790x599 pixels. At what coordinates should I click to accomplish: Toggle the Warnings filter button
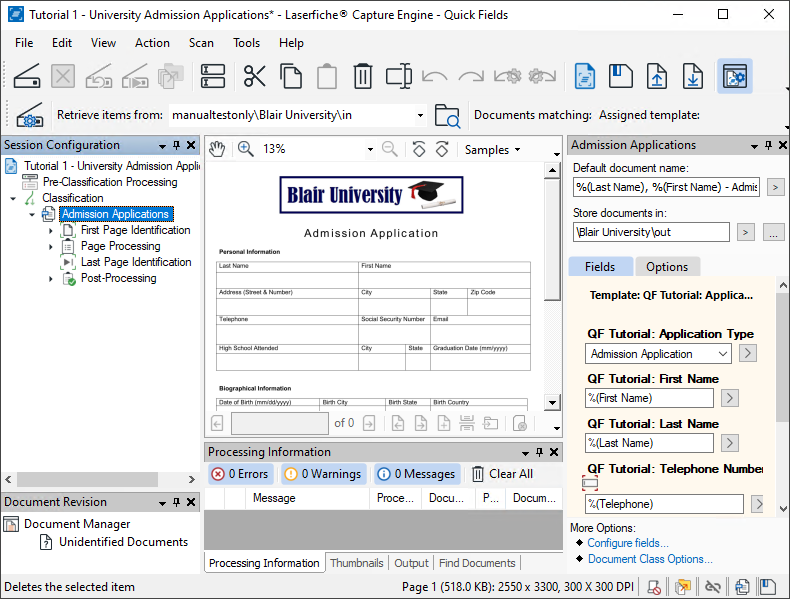pyautogui.click(x=322, y=474)
